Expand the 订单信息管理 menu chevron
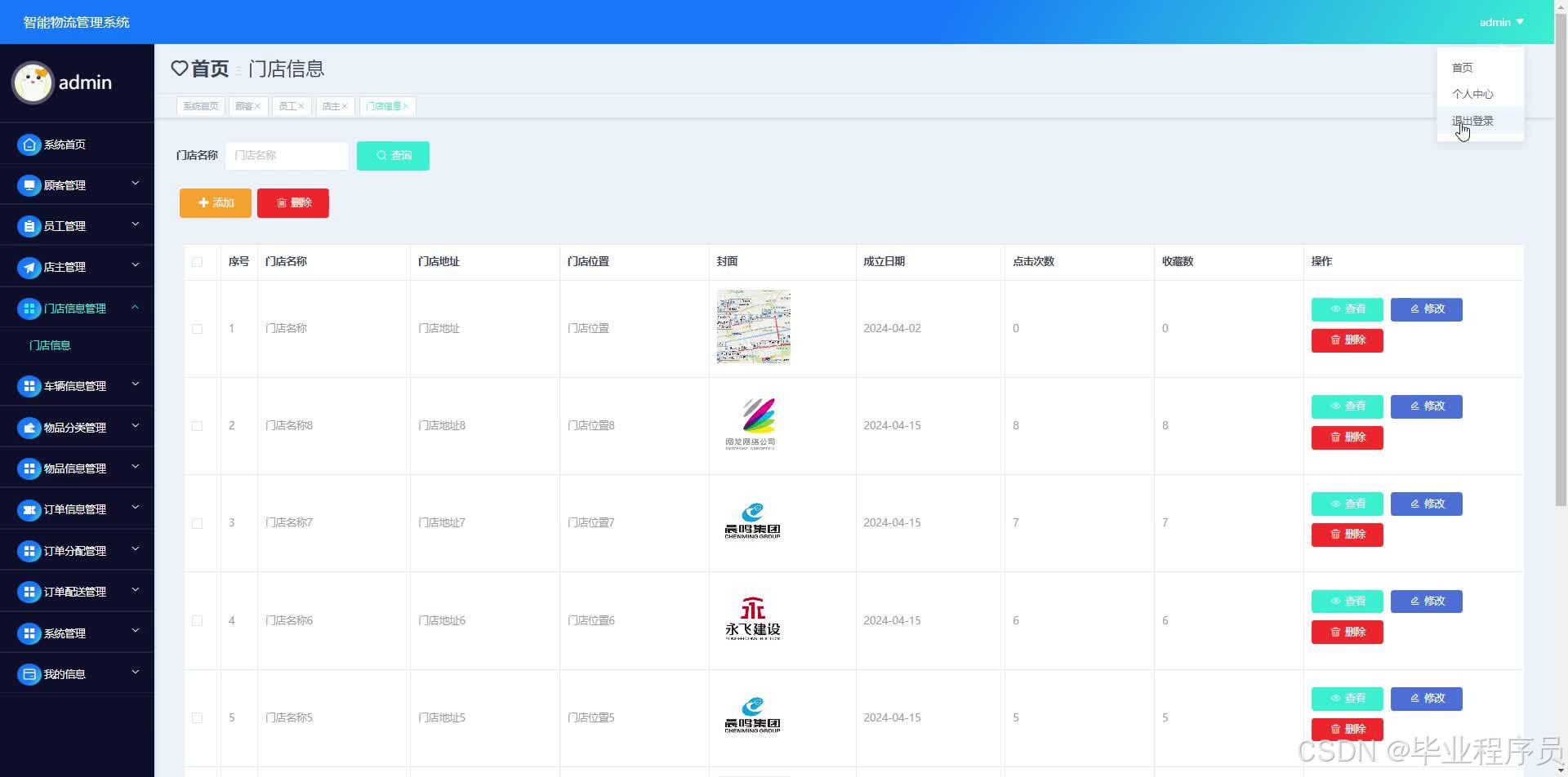The width and height of the screenshot is (1568, 777). [136, 508]
